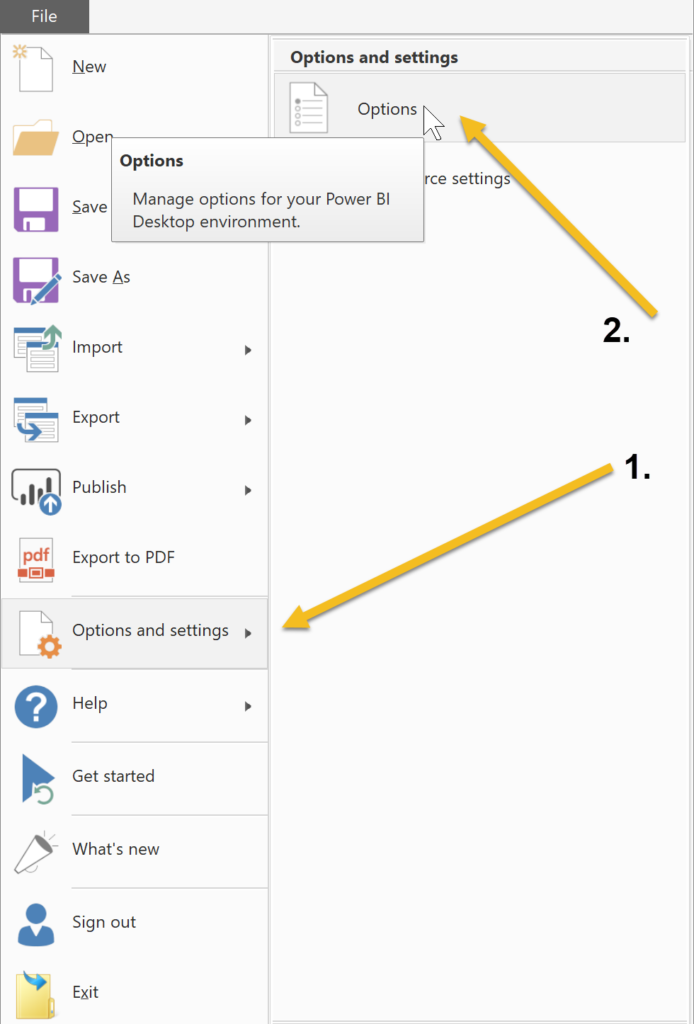Image resolution: width=694 pixels, height=1024 pixels.
Task: Select Options and settings menu item
Action: pos(134,633)
